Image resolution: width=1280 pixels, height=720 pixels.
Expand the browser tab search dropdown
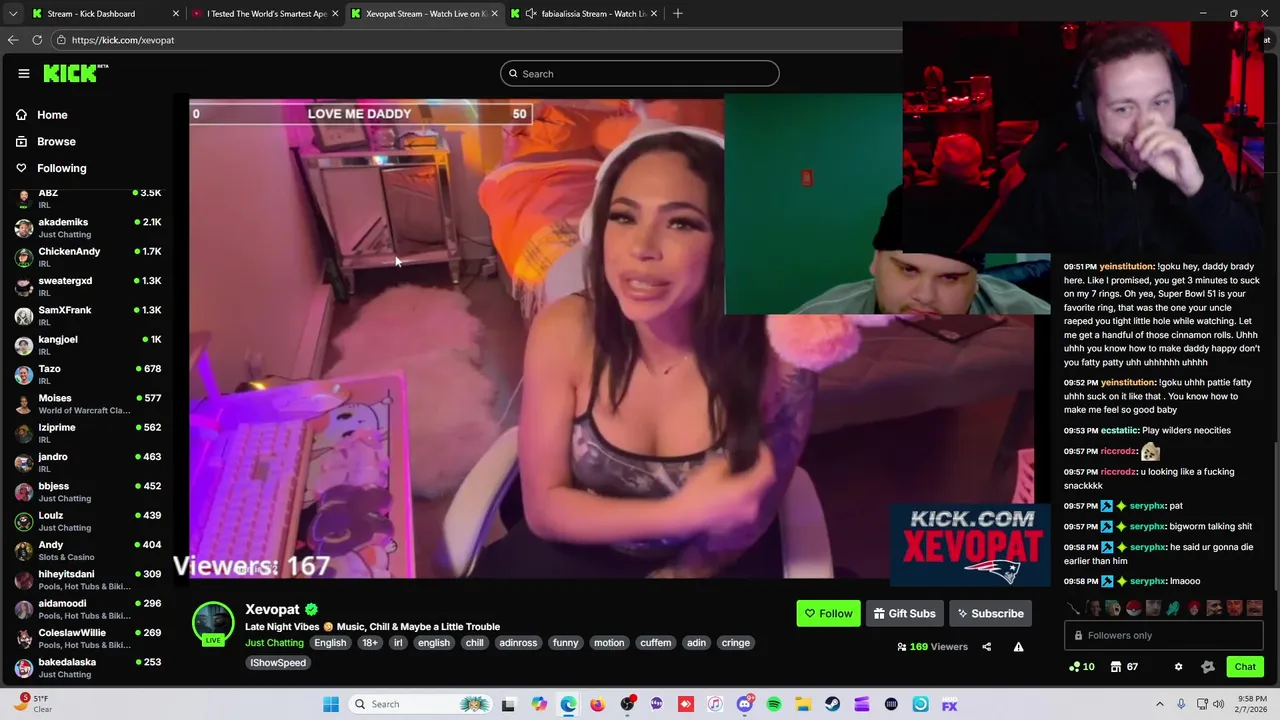(12, 14)
